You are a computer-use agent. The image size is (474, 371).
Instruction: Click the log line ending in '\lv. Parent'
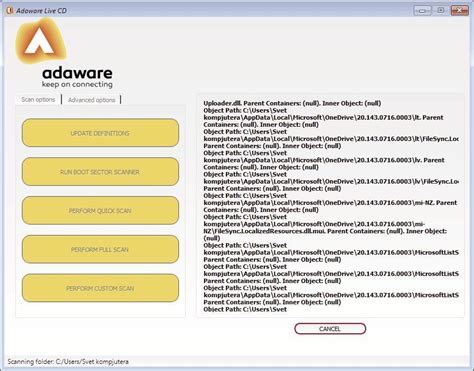click(x=324, y=160)
